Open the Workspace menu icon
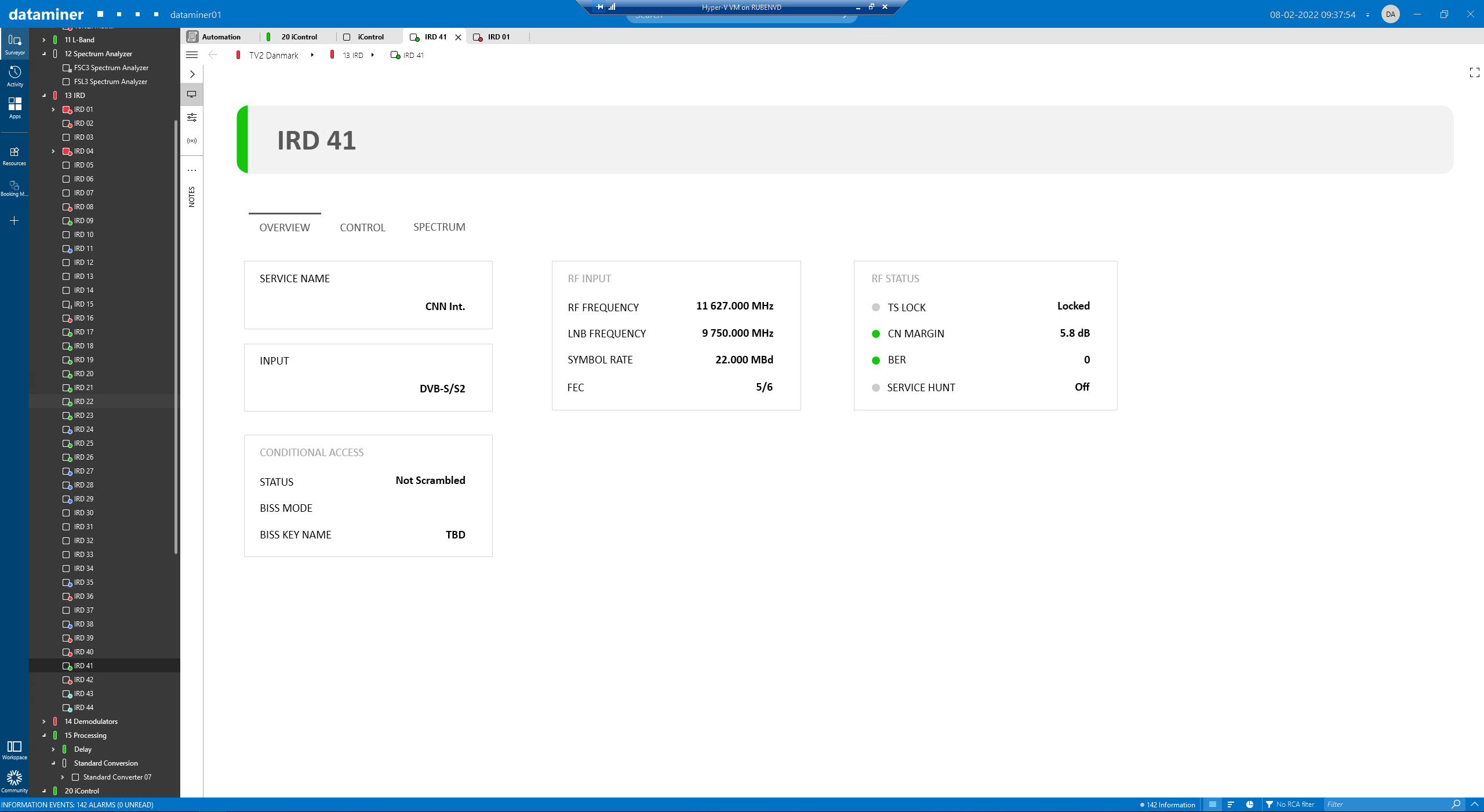Image resolution: width=1484 pixels, height=812 pixels. click(x=14, y=749)
